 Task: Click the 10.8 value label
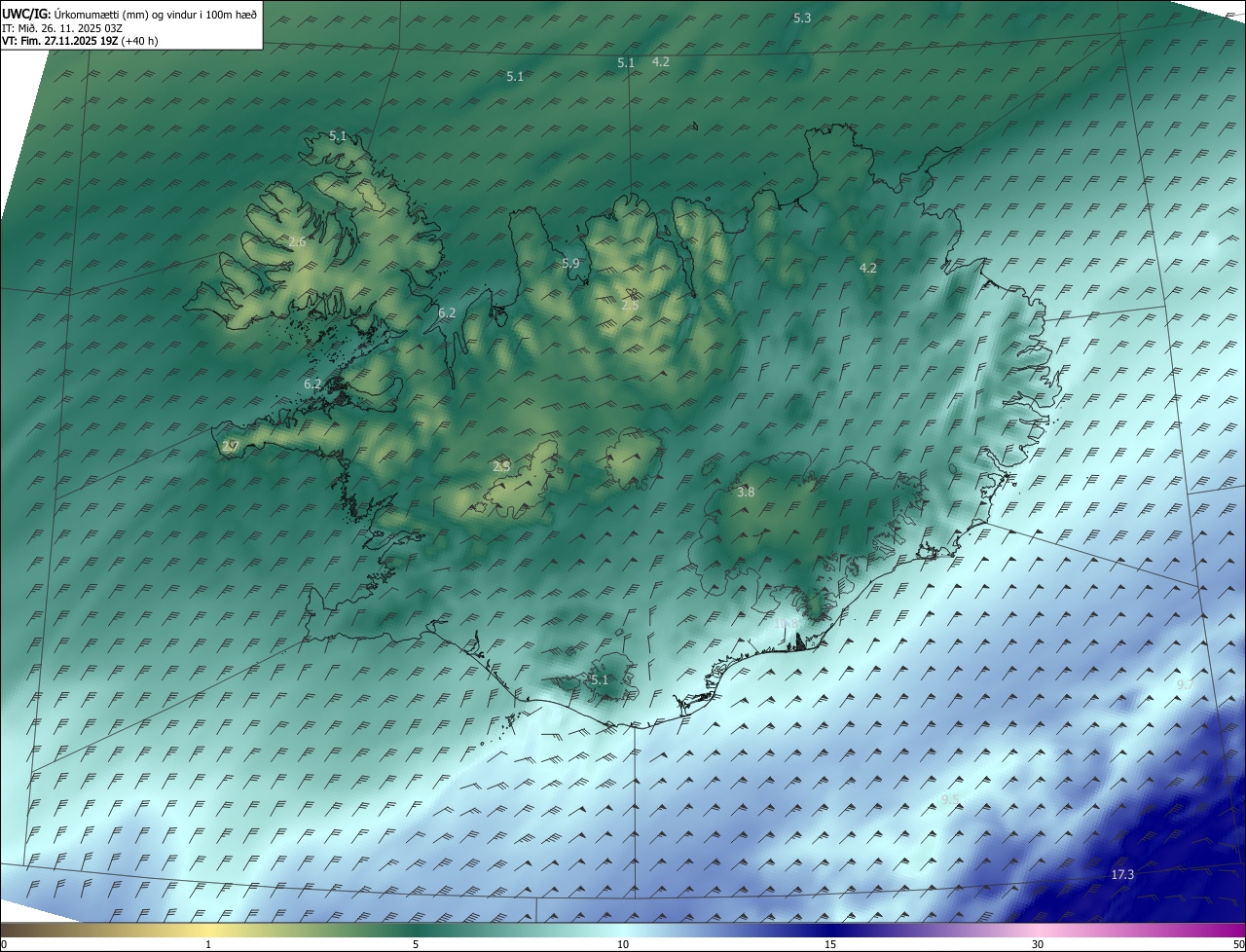[788, 623]
